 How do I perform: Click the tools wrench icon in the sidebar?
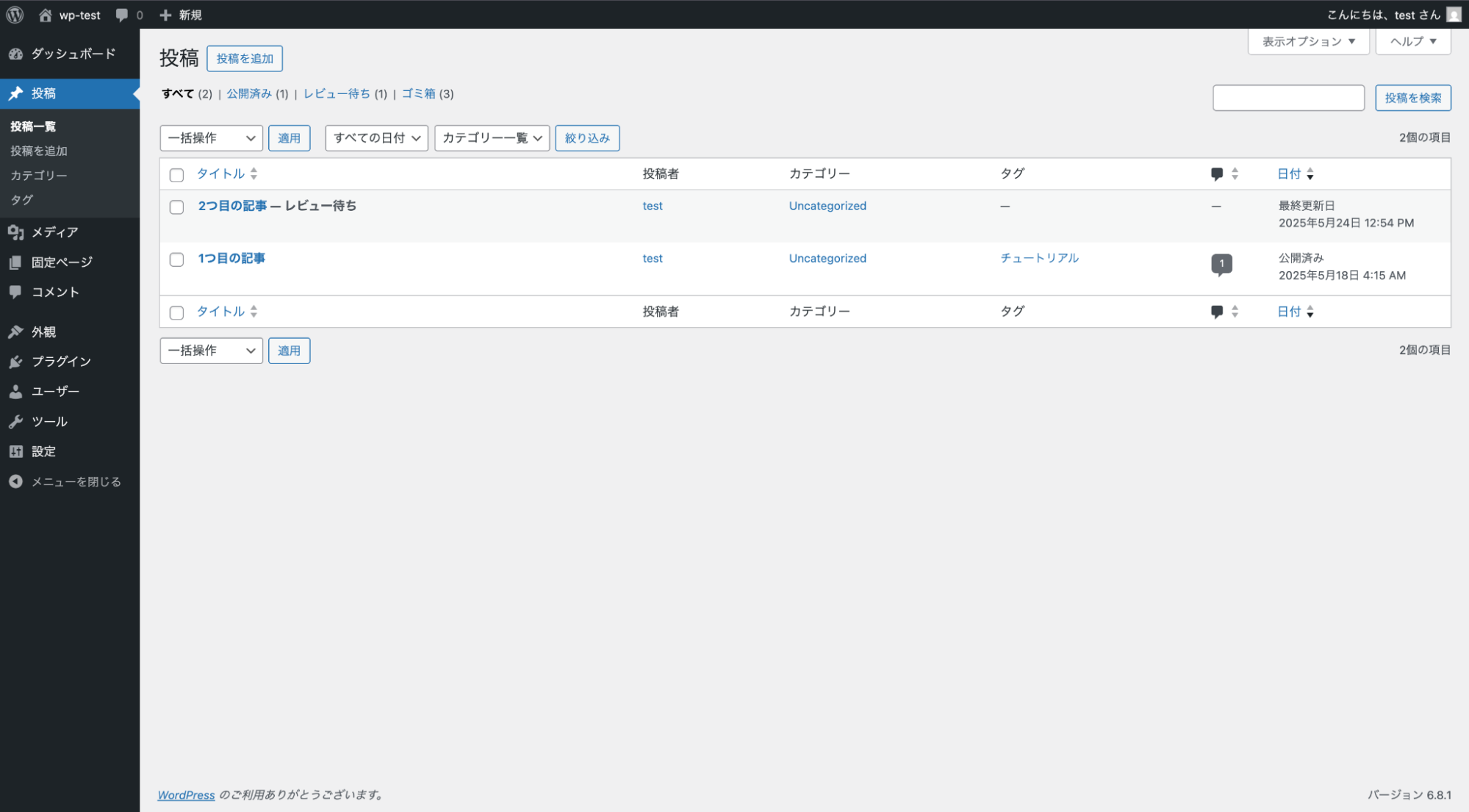[15, 422]
